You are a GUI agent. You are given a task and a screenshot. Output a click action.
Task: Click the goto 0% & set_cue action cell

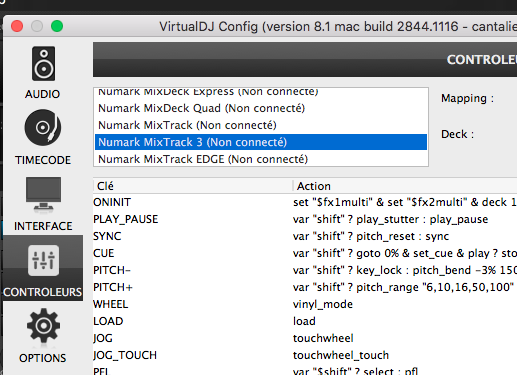click(x=405, y=253)
